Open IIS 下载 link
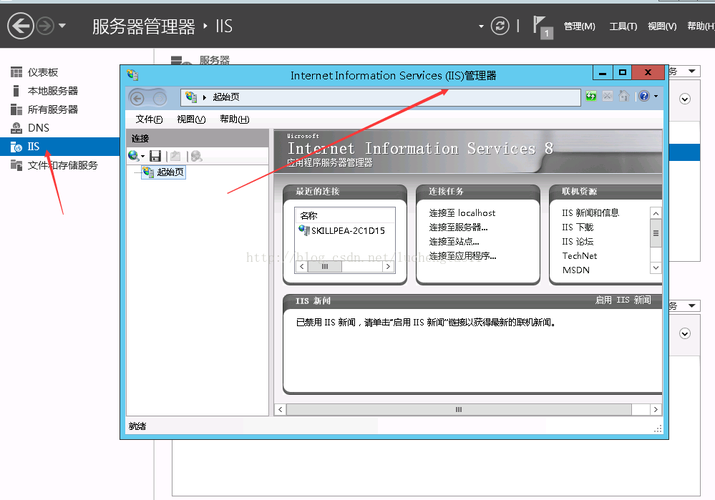Screen dimensions: 715x500 pos(578,227)
